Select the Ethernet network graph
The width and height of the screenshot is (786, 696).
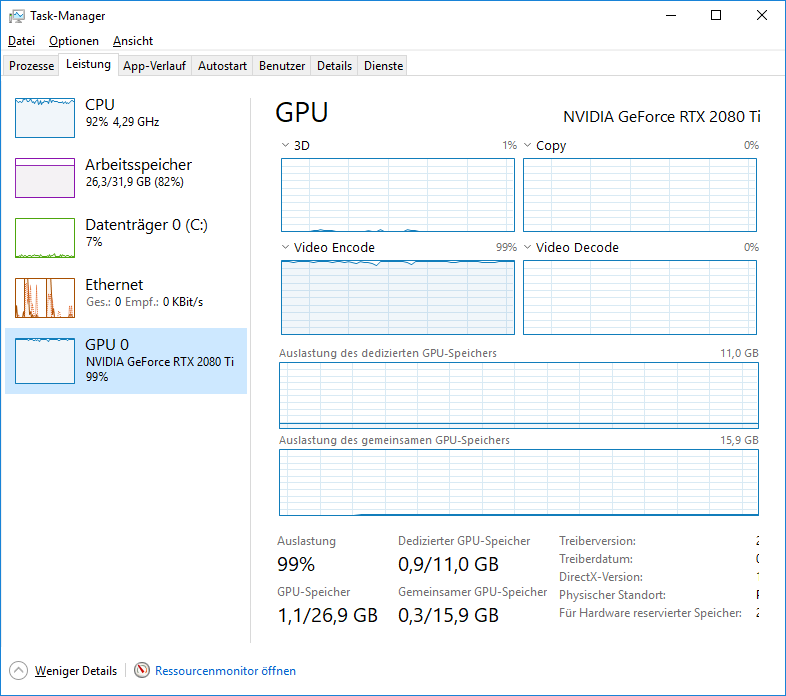pyautogui.click(x=45, y=298)
